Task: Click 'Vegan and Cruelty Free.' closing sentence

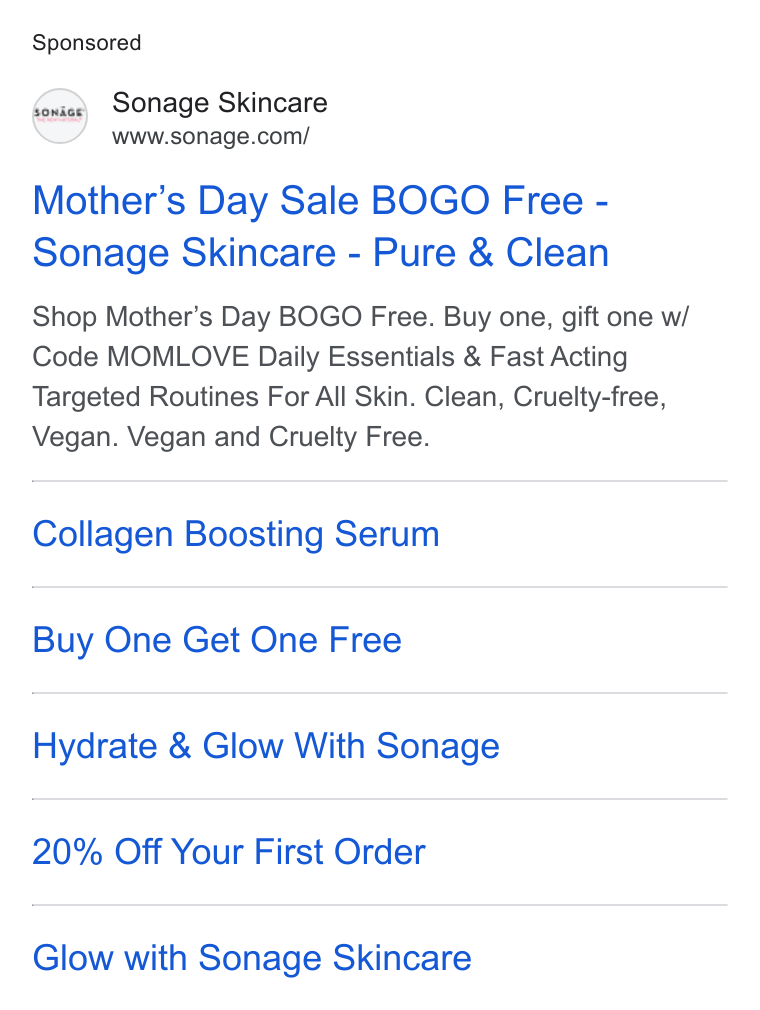Action: point(278,437)
